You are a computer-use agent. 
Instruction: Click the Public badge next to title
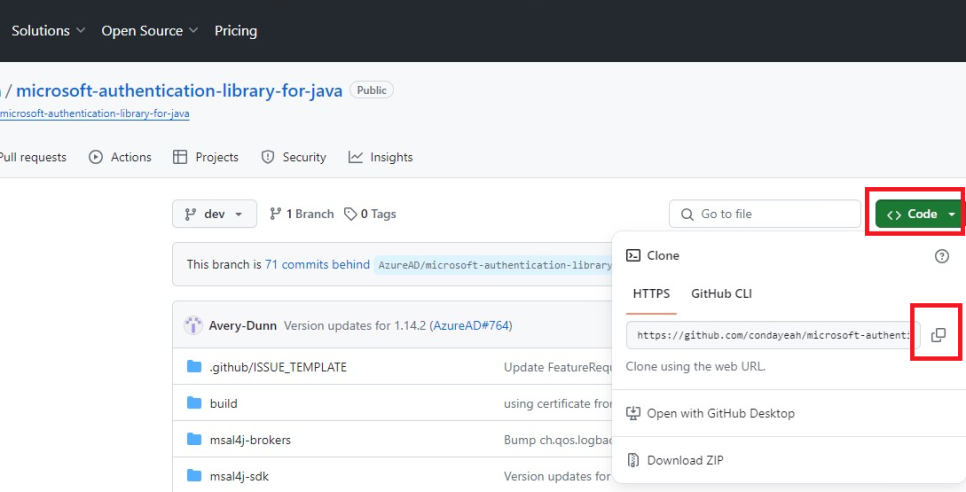click(371, 90)
